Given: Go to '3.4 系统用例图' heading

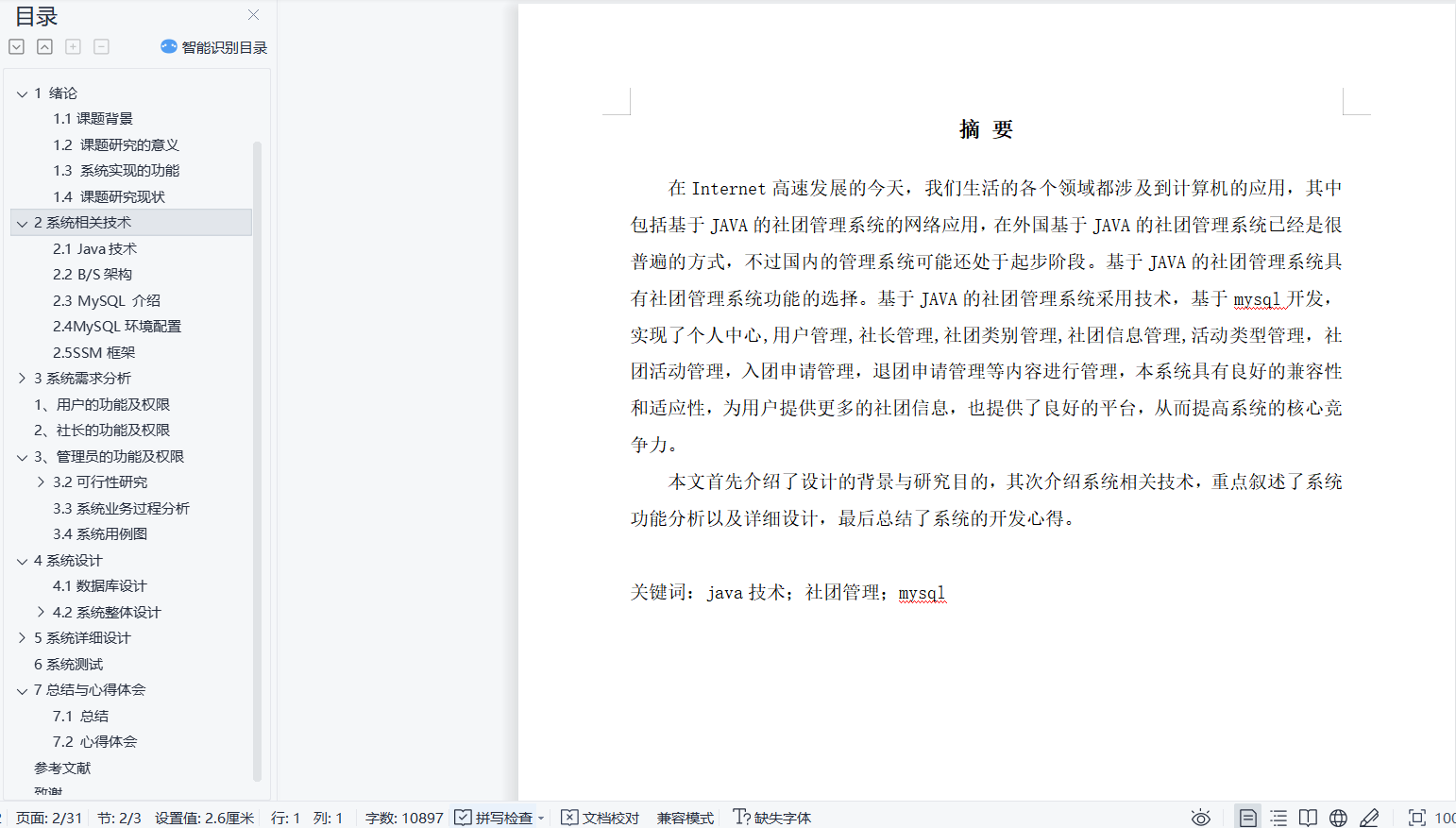Looking at the screenshot, I should tap(100, 534).
